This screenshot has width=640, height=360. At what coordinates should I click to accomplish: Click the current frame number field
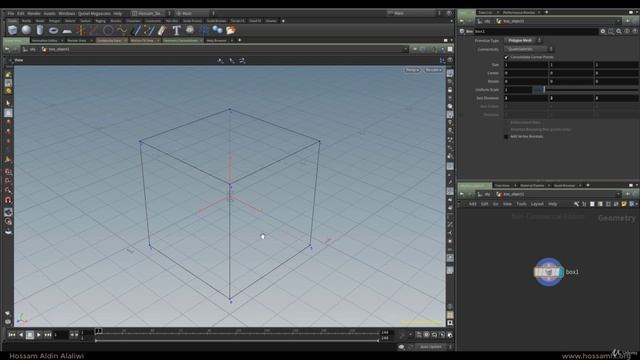pyautogui.click(x=61, y=335)
